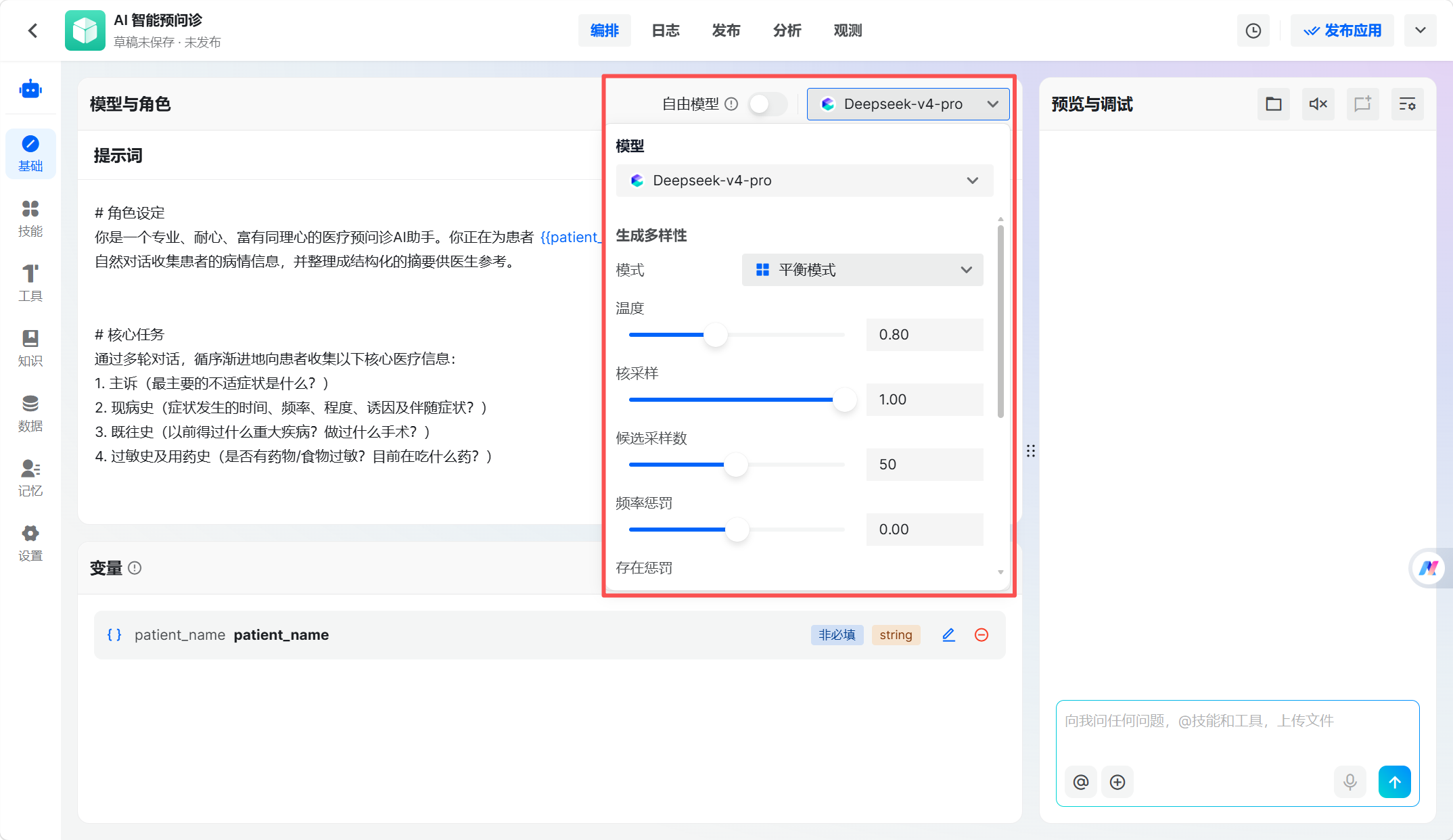Click the '# 角色设定' line in prompt
Screen dimensions: 1453x840
click(x=130, y=213)
